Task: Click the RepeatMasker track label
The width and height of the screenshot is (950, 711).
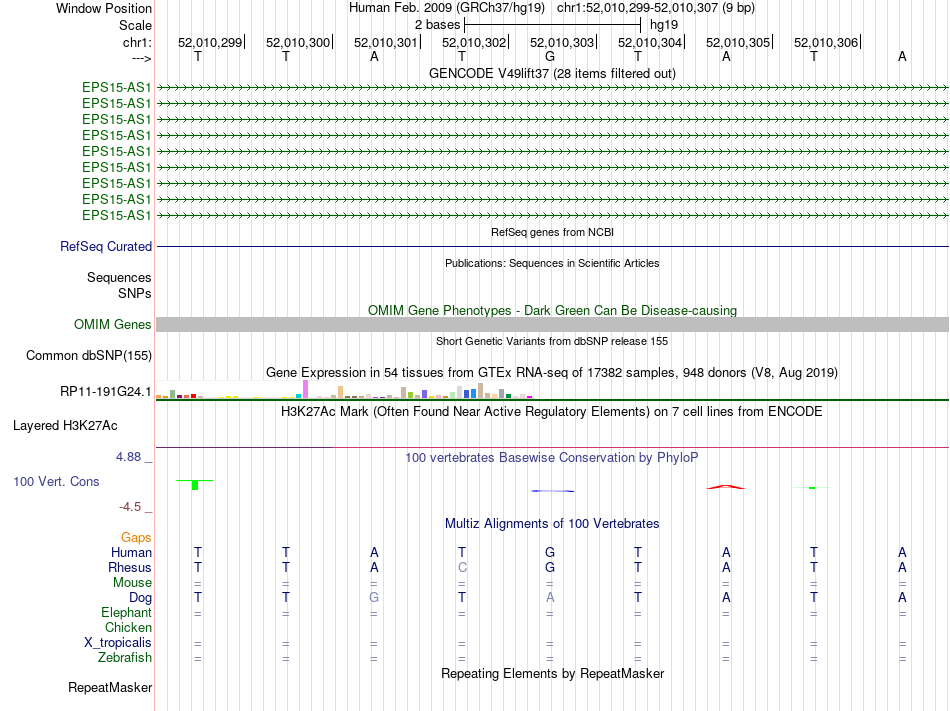Action: pos(110,688)
